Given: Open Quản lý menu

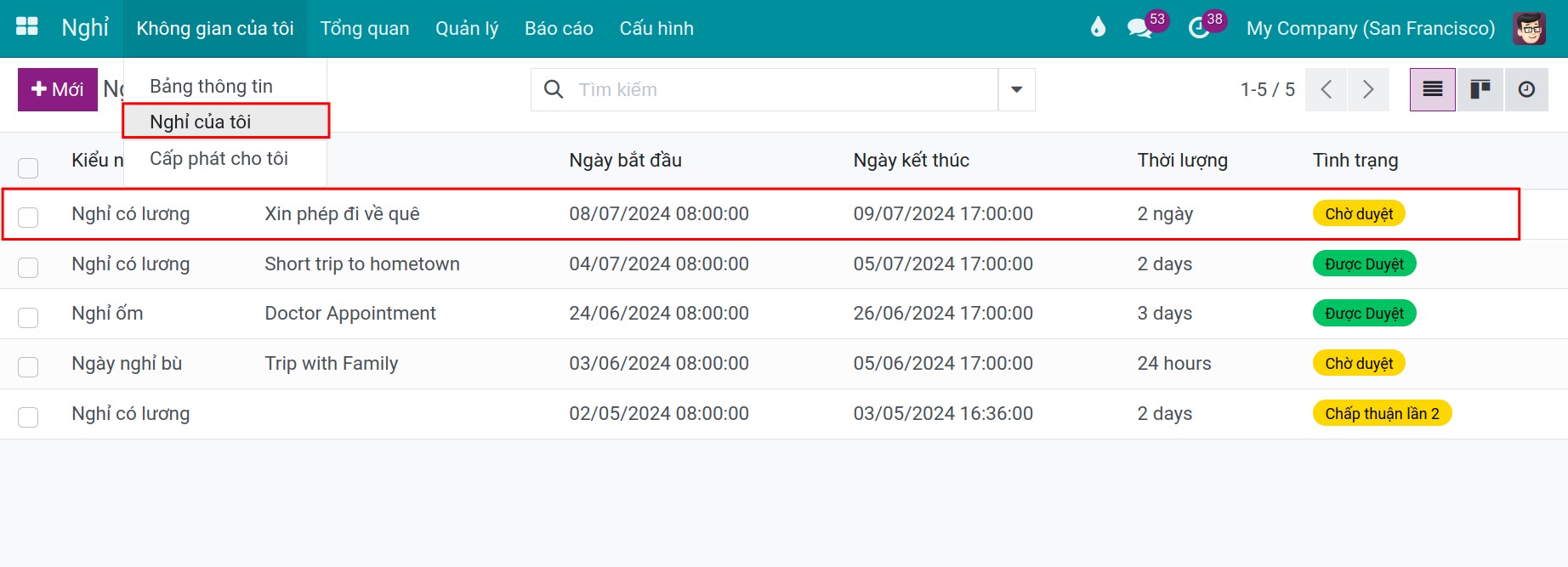Looking at the screenshot, I should click(467, 28).
